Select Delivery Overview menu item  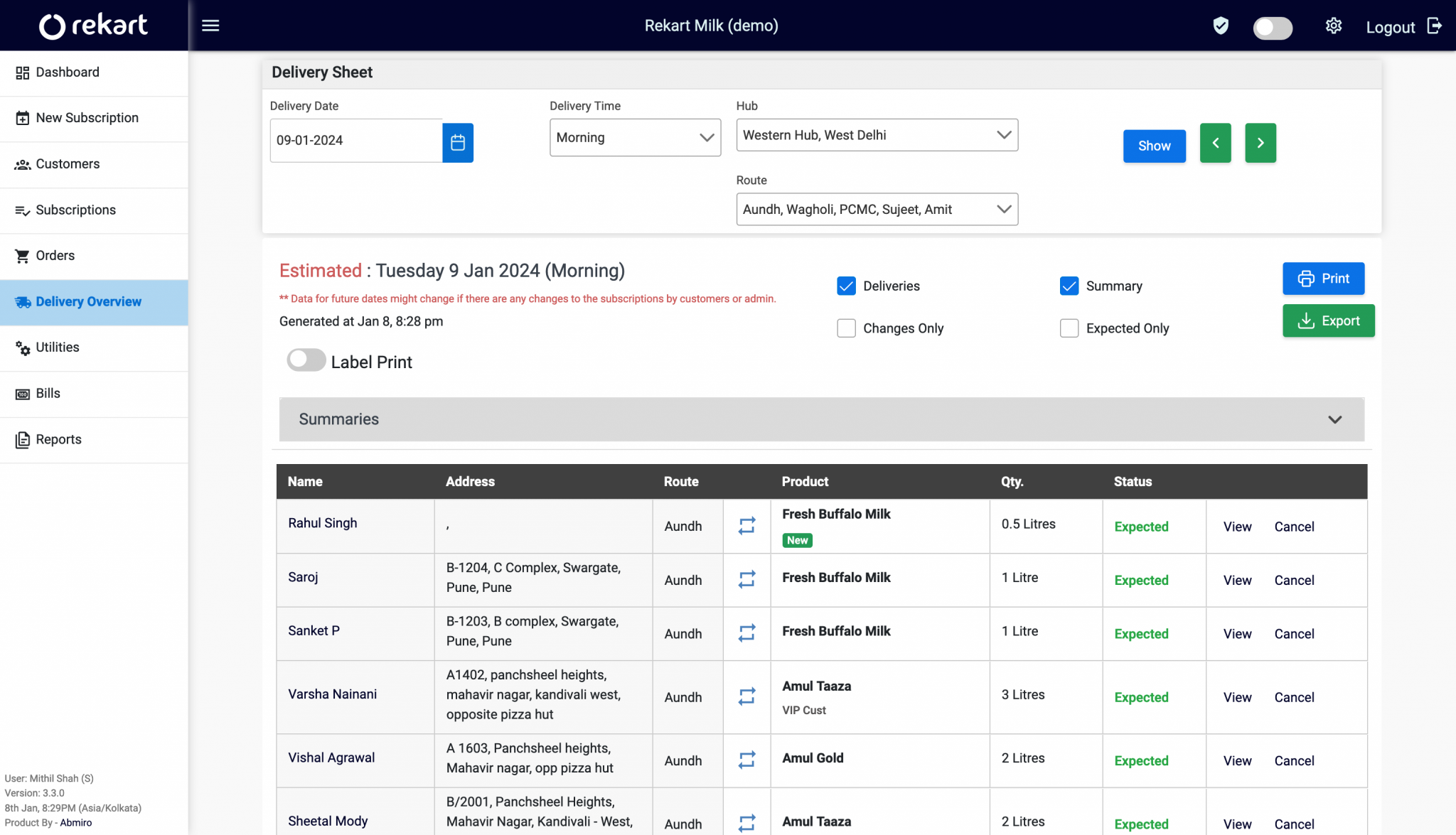[x=94, y=302]
